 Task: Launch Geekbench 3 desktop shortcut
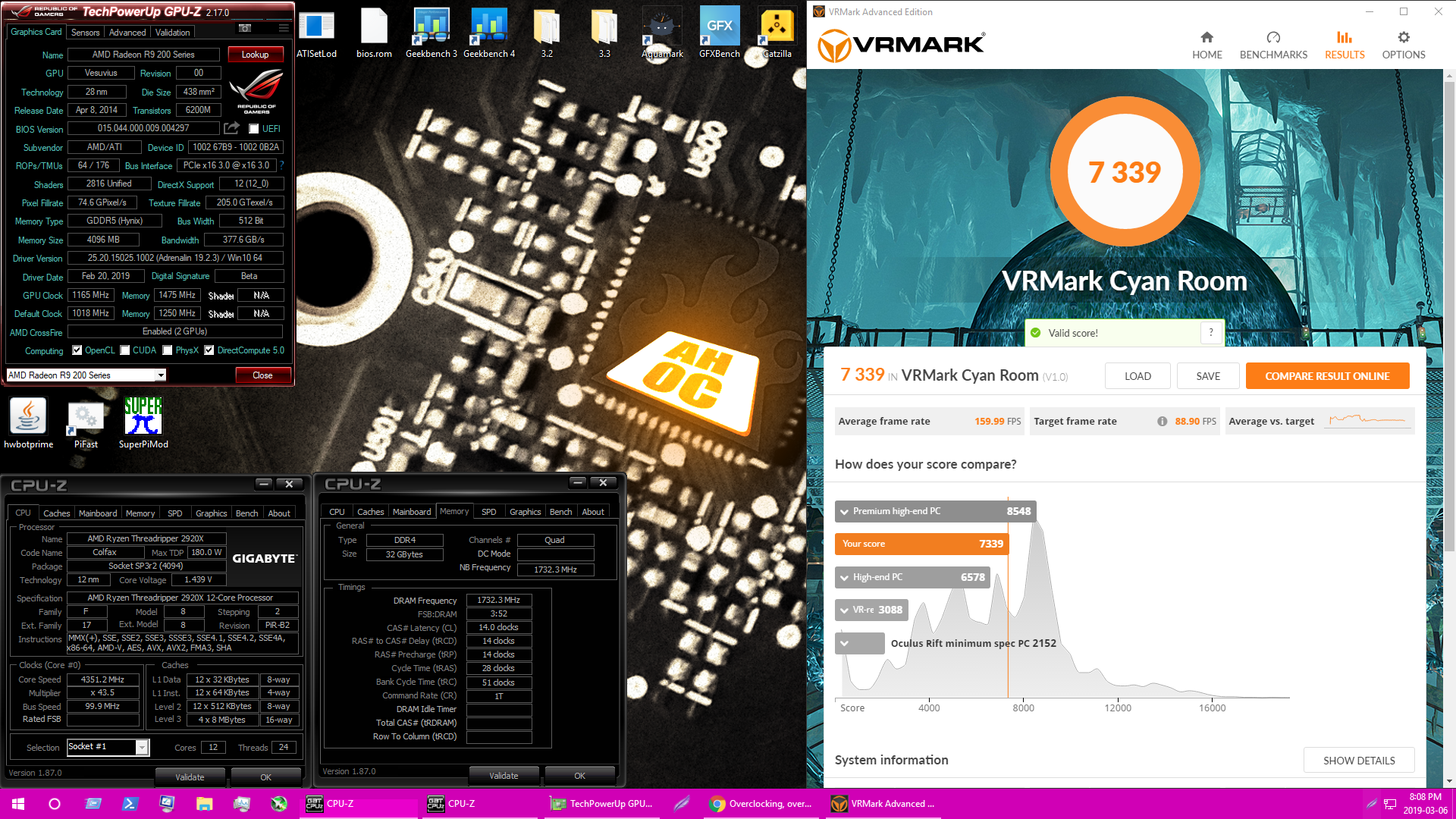(431, 34)
